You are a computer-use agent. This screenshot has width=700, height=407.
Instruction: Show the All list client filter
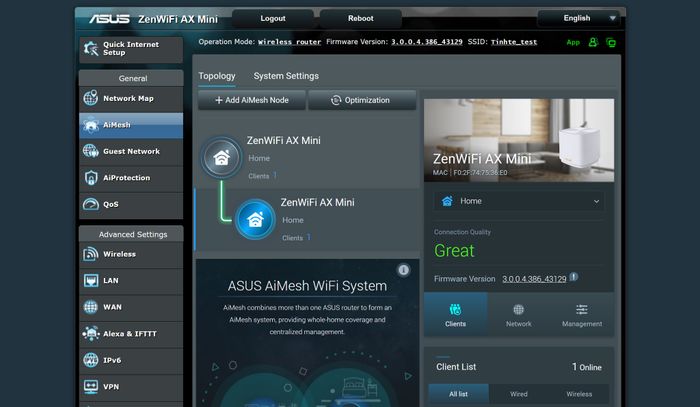[x=458, y=394]
